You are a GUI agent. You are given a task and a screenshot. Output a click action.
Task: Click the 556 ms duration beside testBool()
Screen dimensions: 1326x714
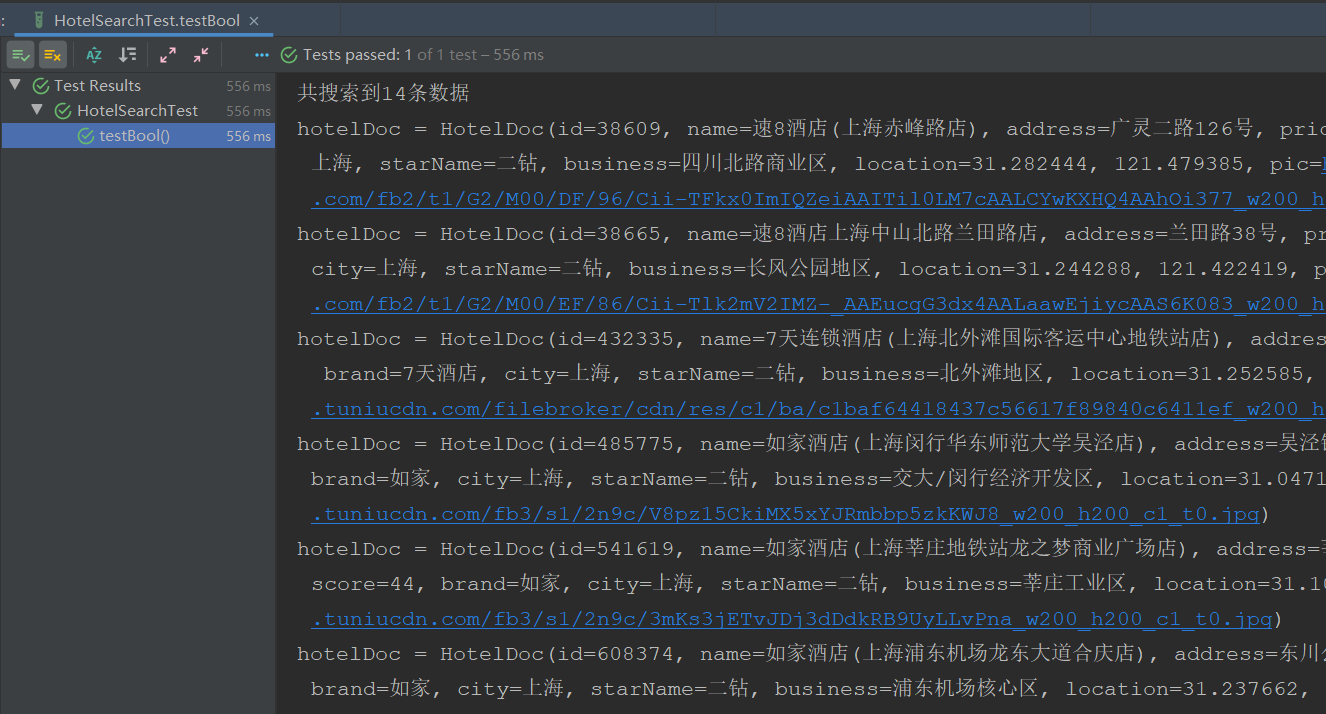(248, 136)
